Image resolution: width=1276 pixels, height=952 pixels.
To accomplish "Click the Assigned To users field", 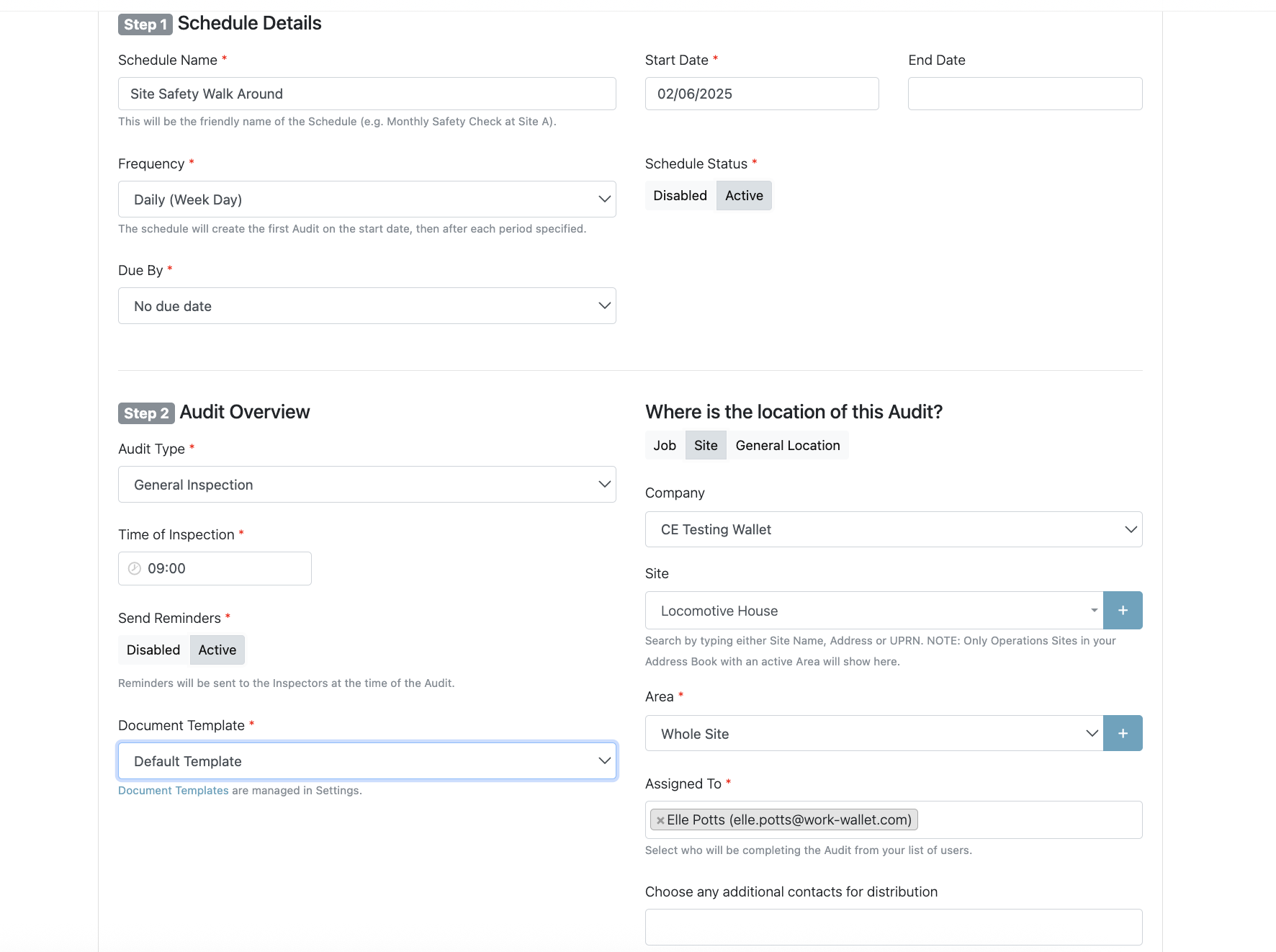I will click(x=894, y=819).
